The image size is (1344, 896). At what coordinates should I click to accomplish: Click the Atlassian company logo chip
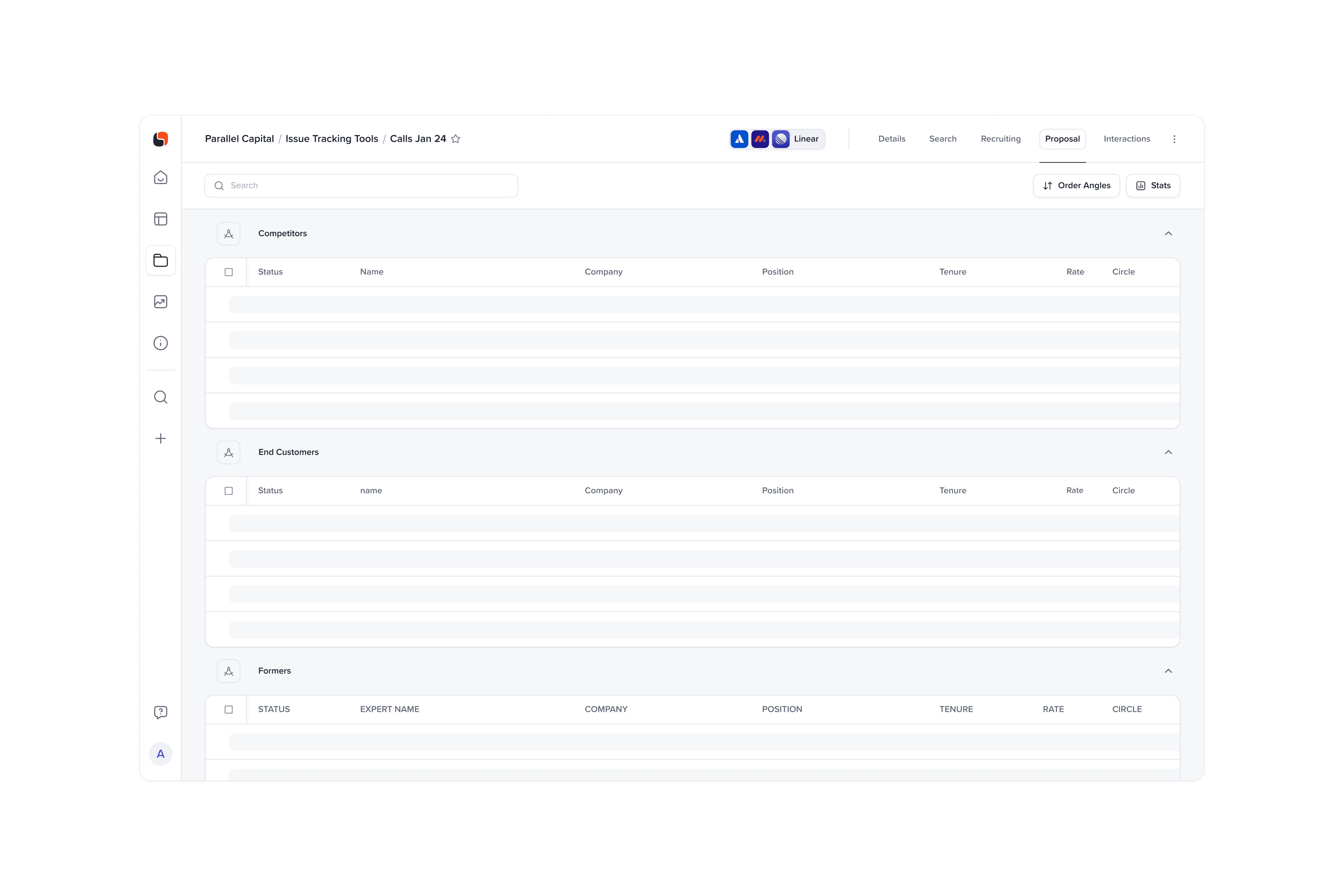tap(740, 139)
